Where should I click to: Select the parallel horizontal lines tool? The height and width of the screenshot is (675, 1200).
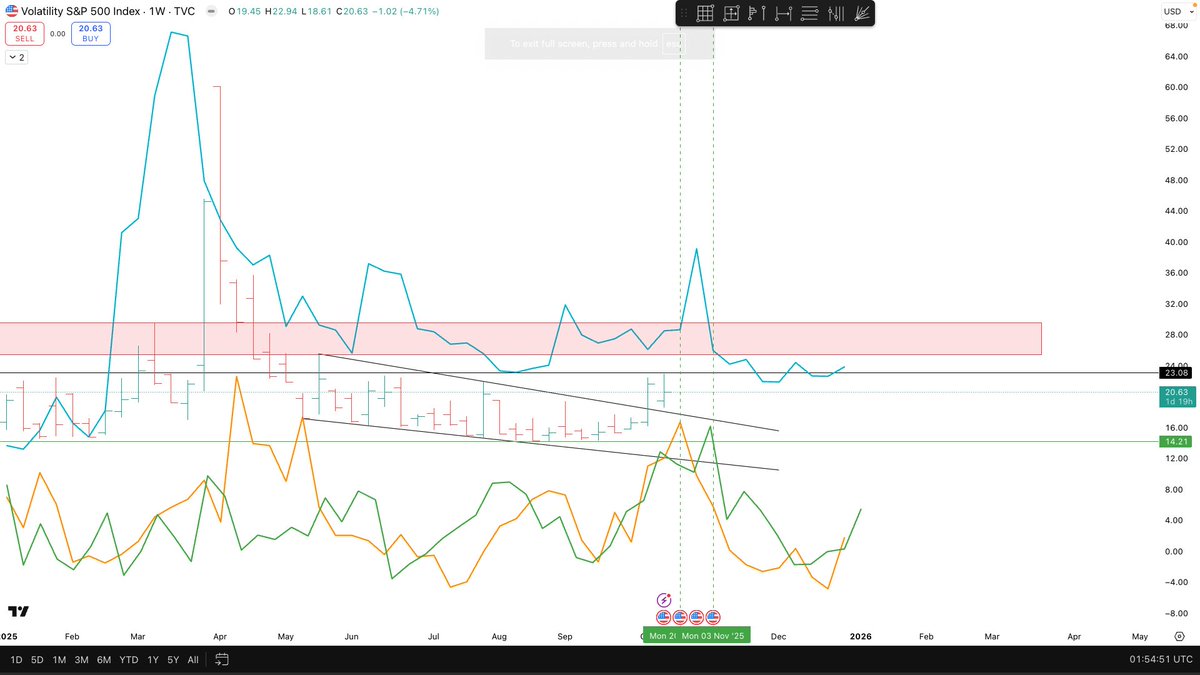(810, 13)
